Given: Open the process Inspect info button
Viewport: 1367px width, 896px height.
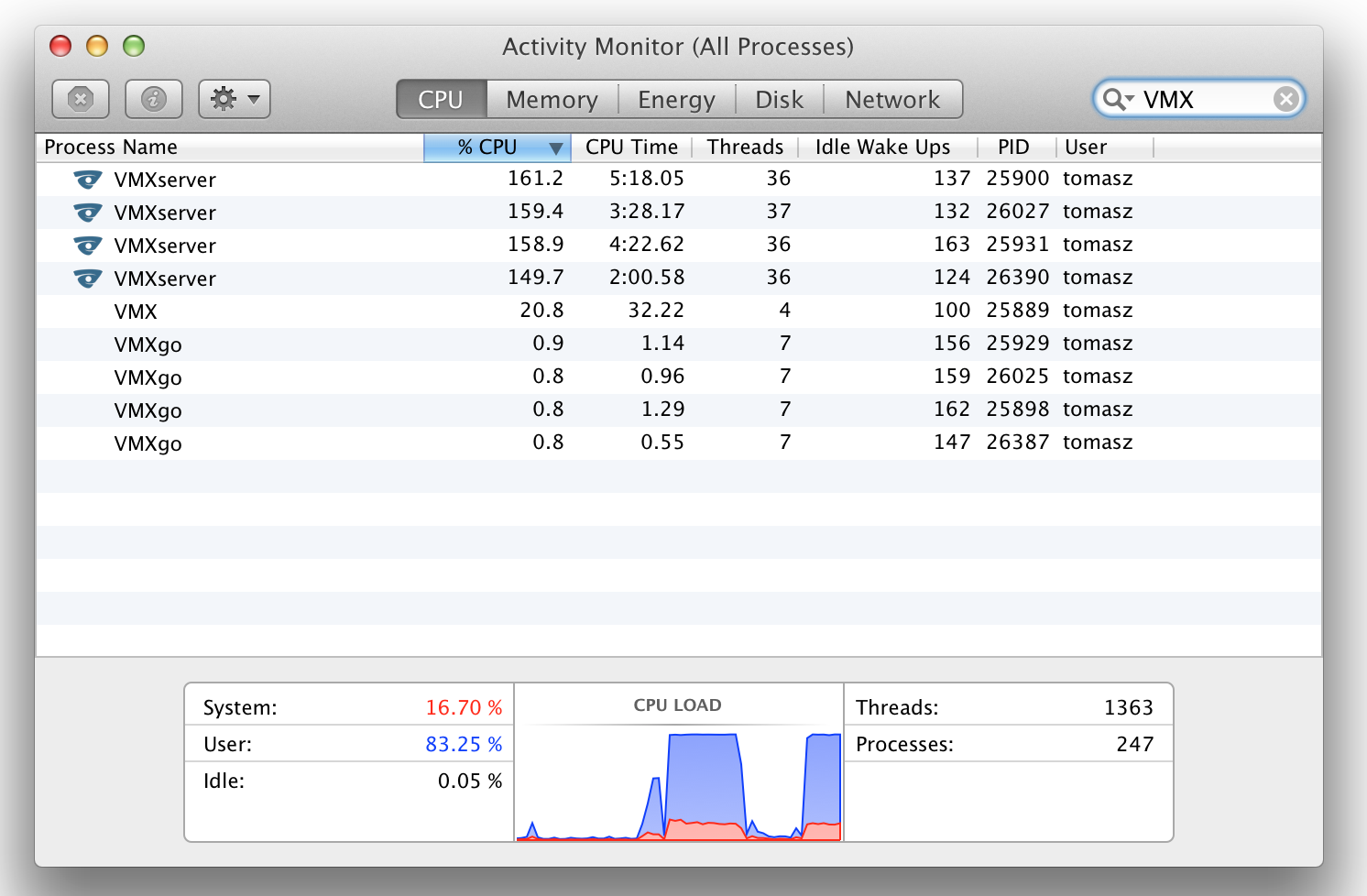Looking at the screenshot, I should click(154, 99).
